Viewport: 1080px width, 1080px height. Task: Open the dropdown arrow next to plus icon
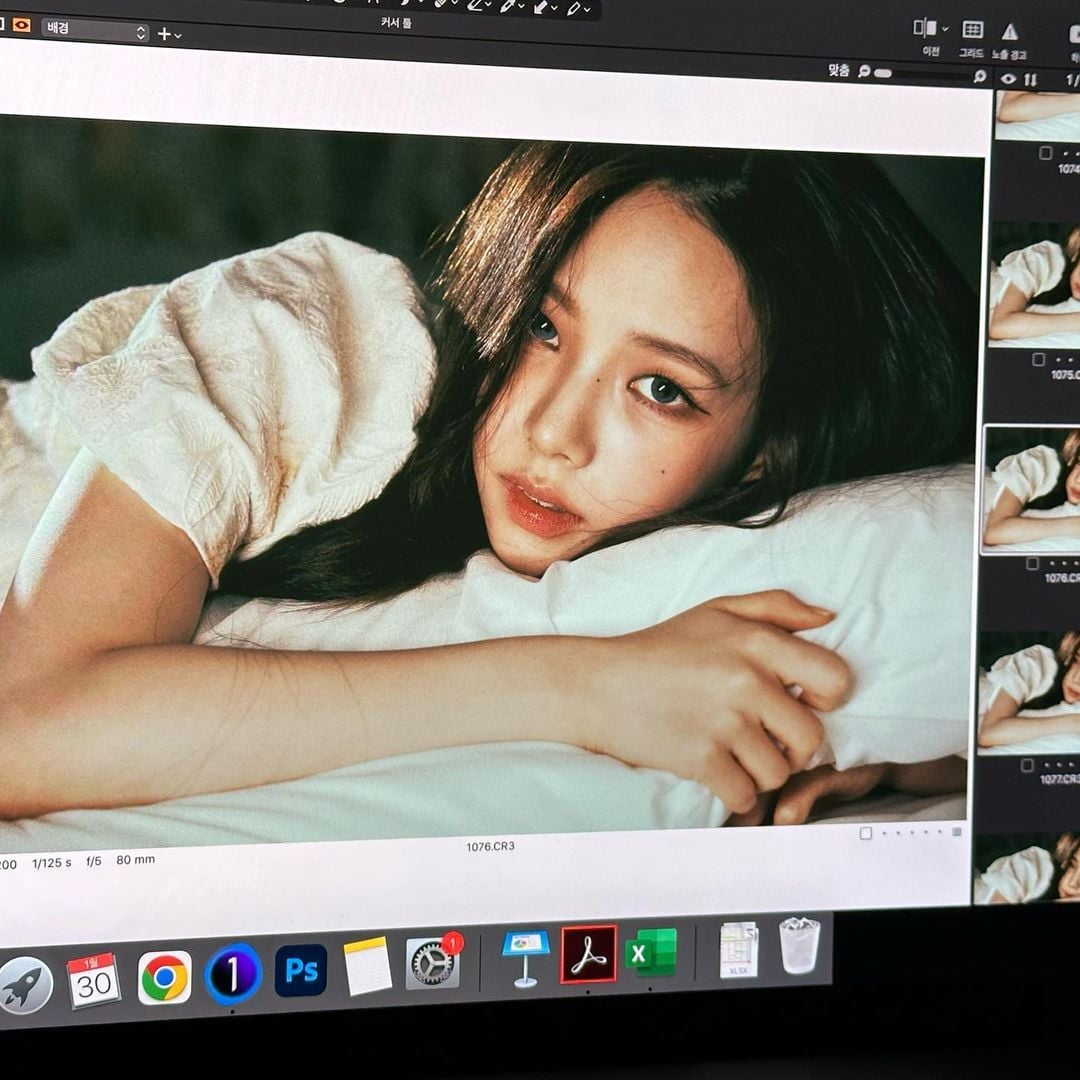pos(178,36)
